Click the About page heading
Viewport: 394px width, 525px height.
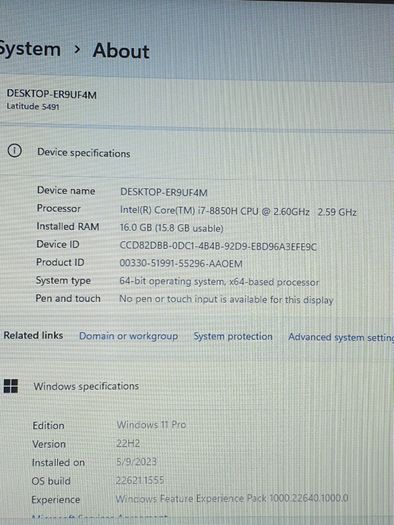pos(121,51)
